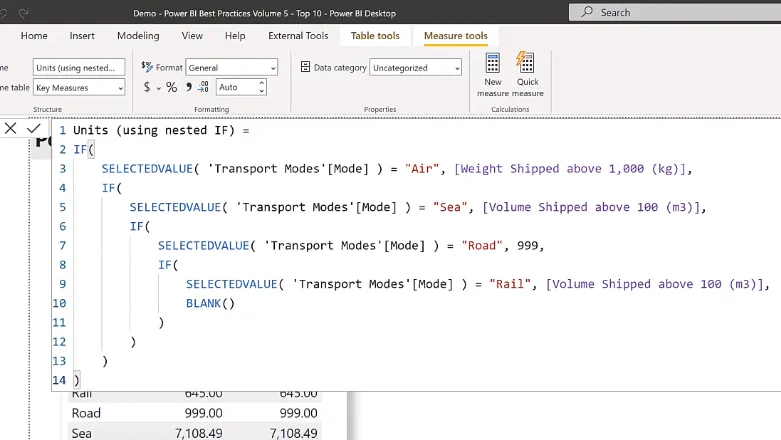Click the redo arrow in title bar
The height and width of the screenshot is (440, 781).
[x=23, y=13]
